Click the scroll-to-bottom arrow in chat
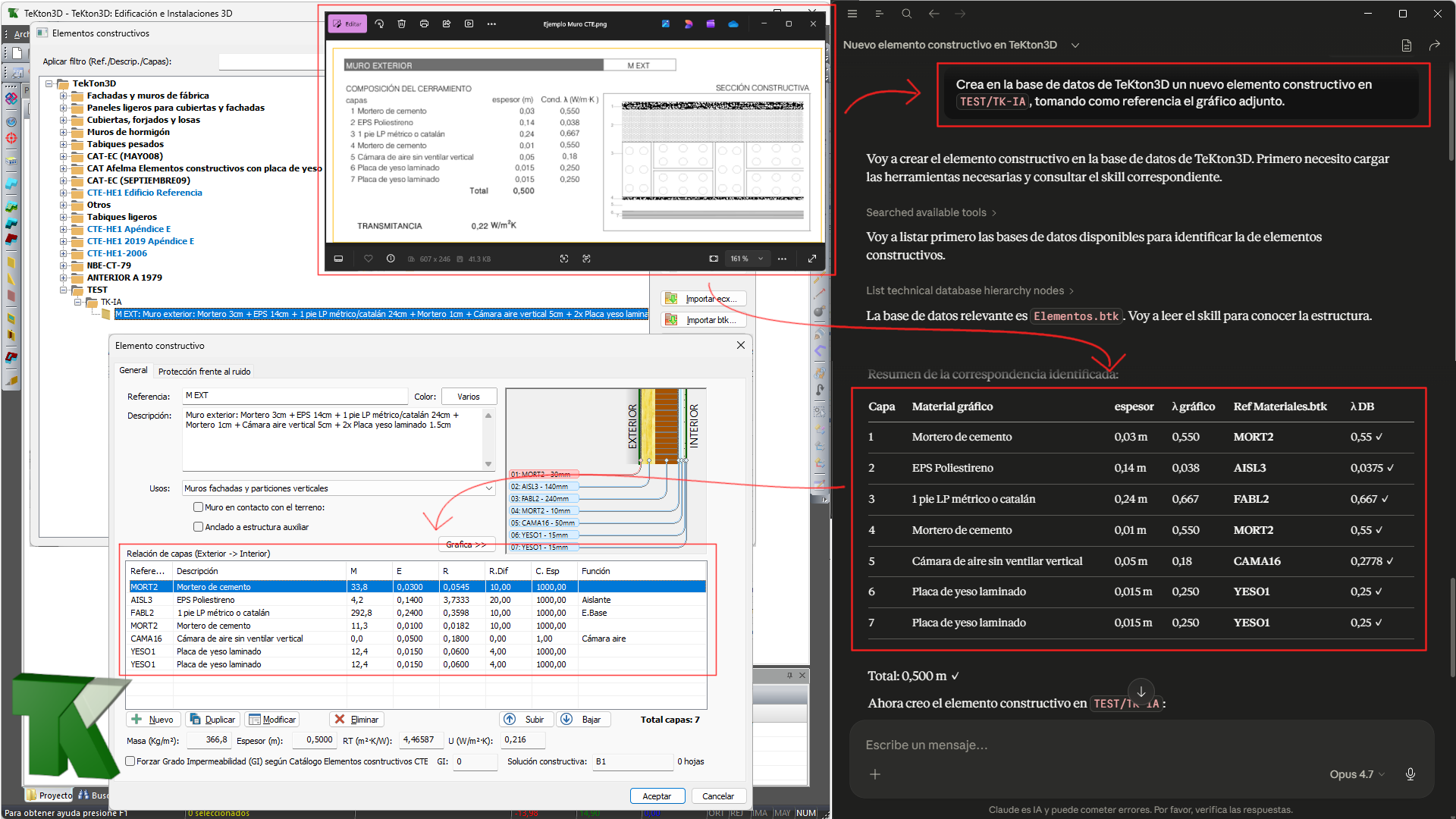This screenshot has width=1456, height=819. pos(1141,692)
